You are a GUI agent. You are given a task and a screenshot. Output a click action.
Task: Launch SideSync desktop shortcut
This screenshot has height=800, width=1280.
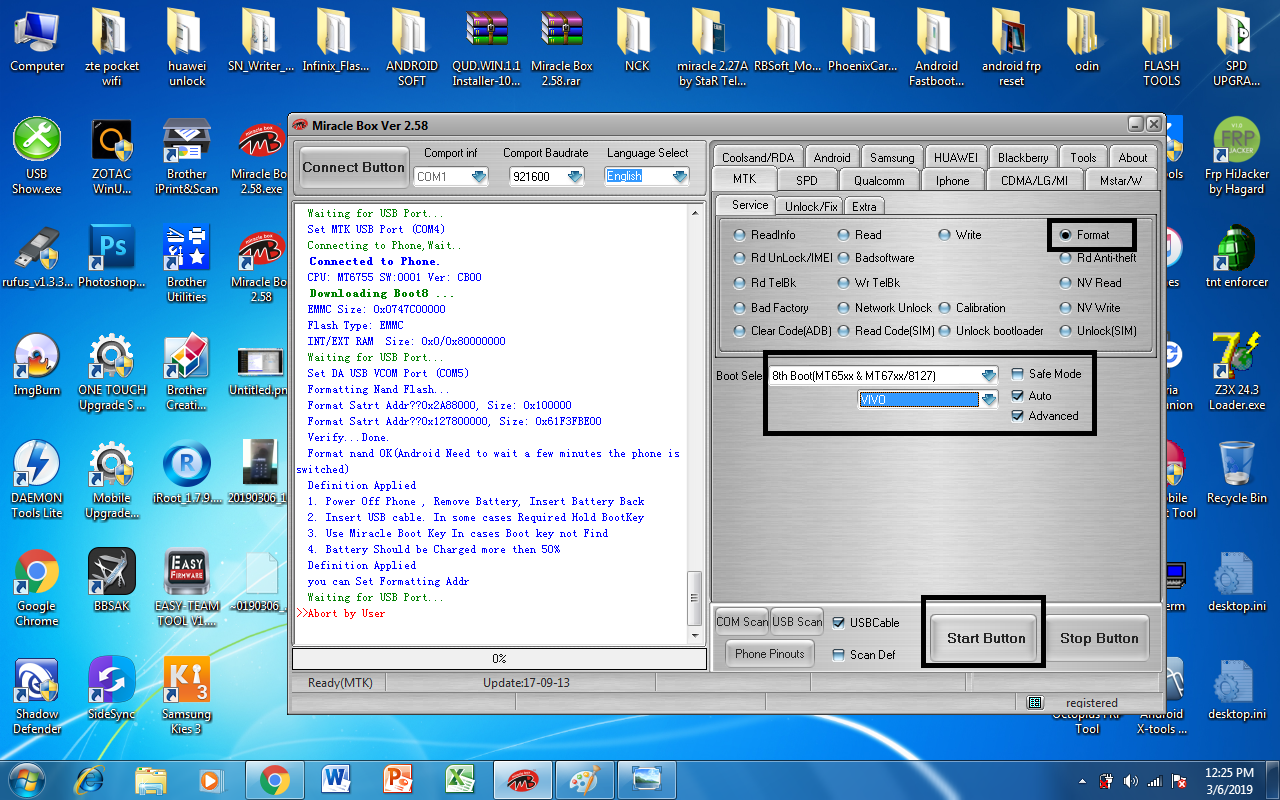(x=112, y=689)
